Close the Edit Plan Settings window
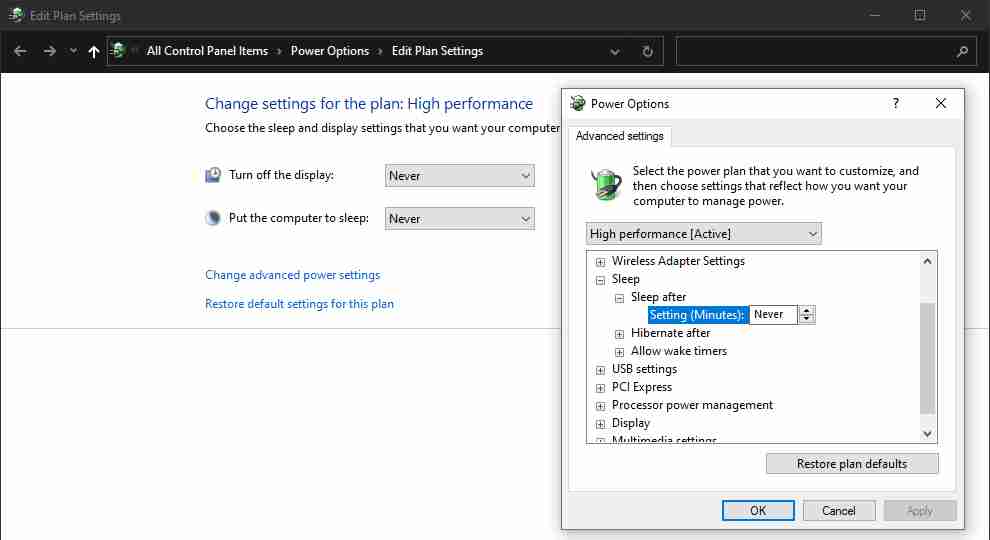 [965, 15]
